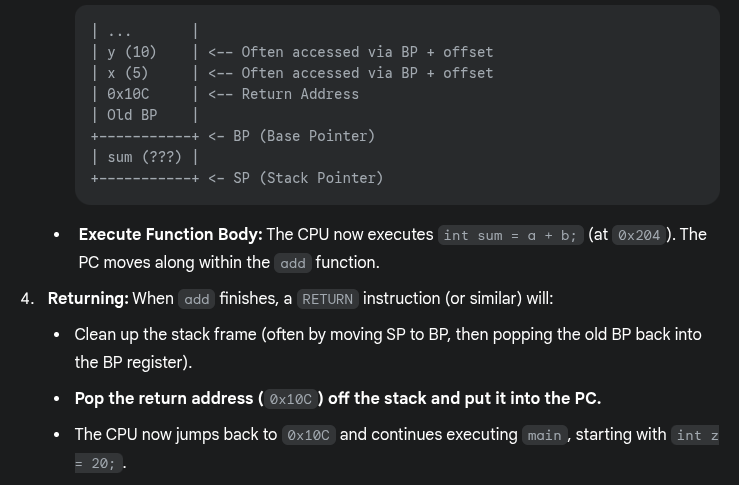Click 'x (5)' line in code block
The image size is (739, 485).
128,73
